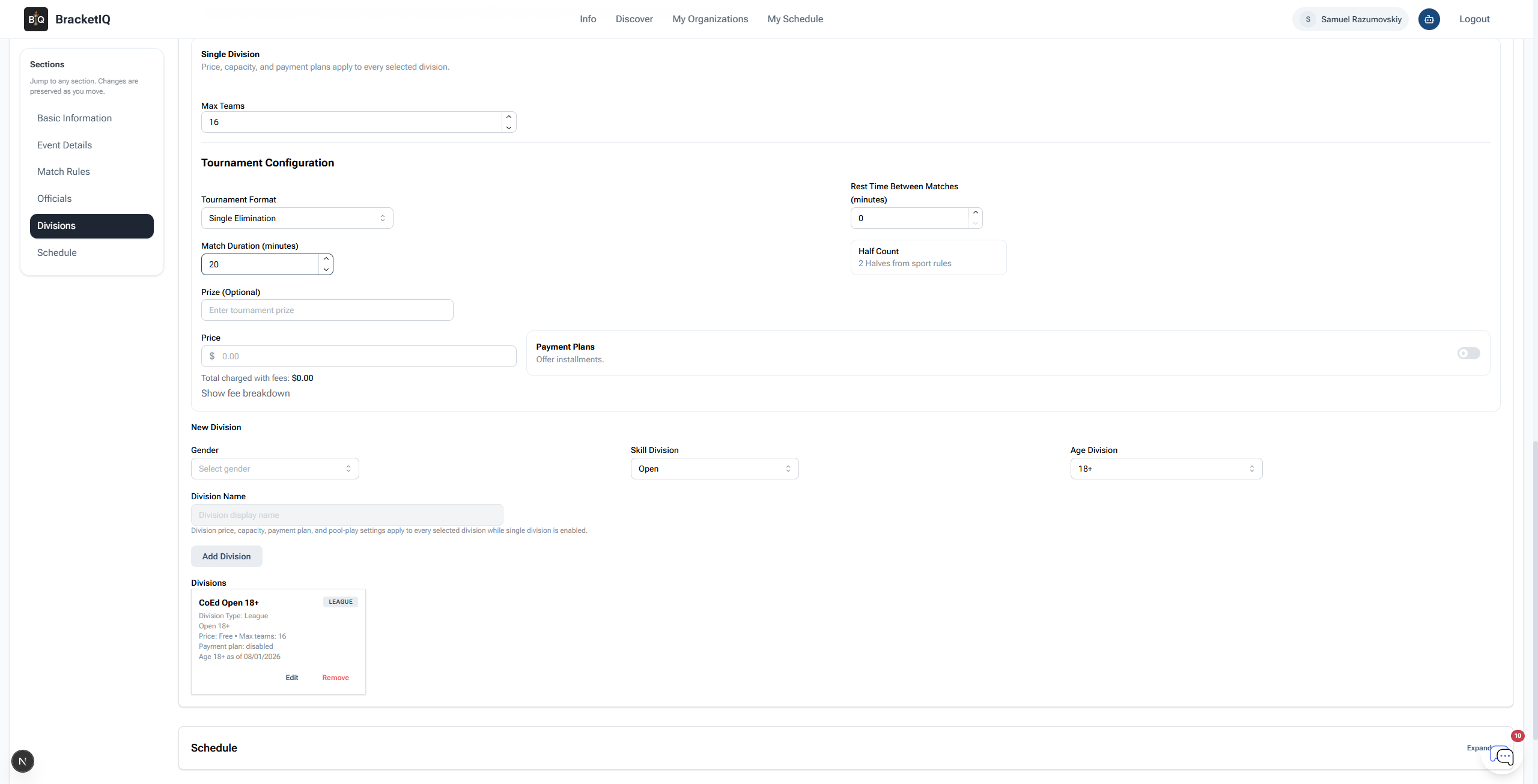Click the notification count badge 10
Image resolution: width=1538 pixels, height=784 pixels.
(1518, 736)
